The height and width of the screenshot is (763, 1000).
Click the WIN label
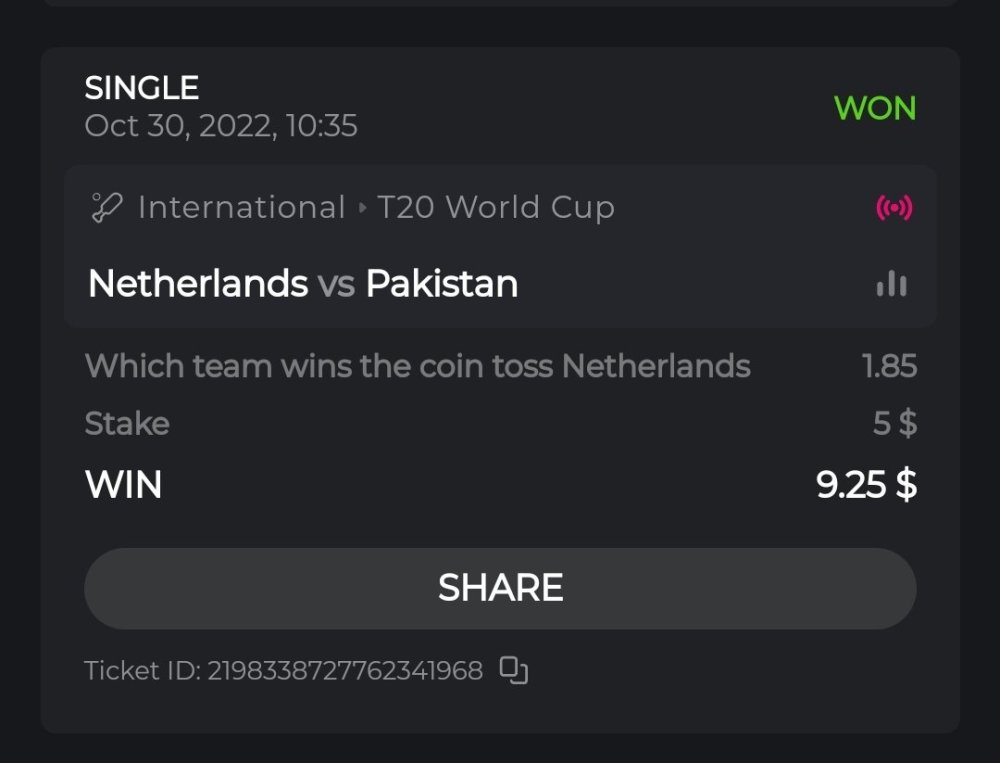(124, 485)
